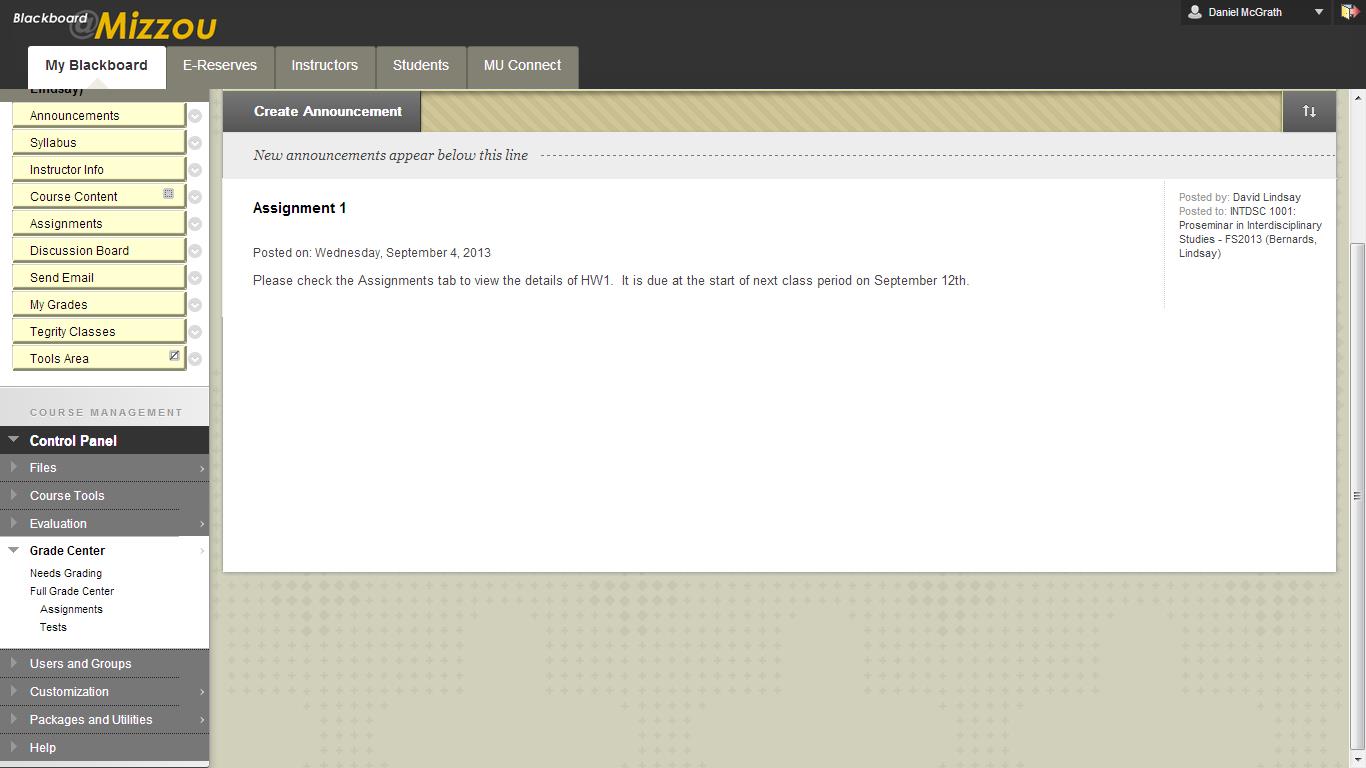The image size is (1366, 768).
Task: Switch to the Instructors tab
Action: pyautogui.click(x=325, y=67)
